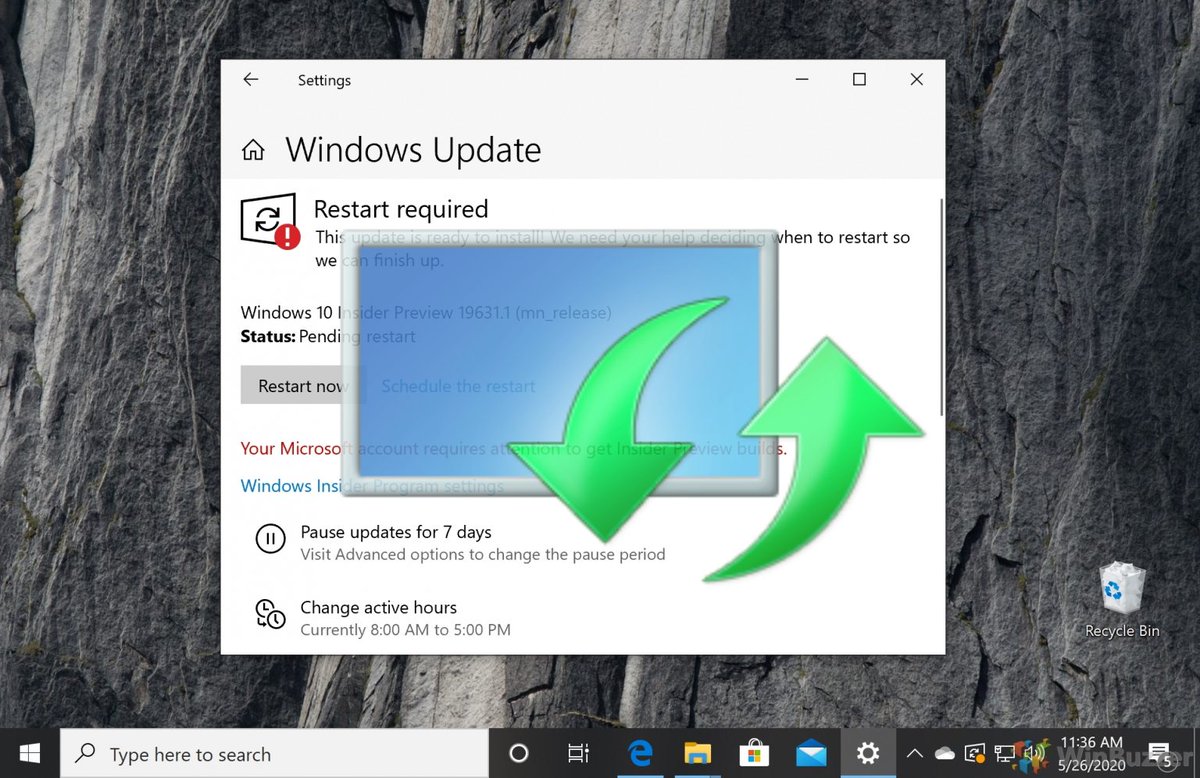Viewport: 1200px width, 778px height.
Task: Open Settings home via the house icon
Action: point(253,151)
